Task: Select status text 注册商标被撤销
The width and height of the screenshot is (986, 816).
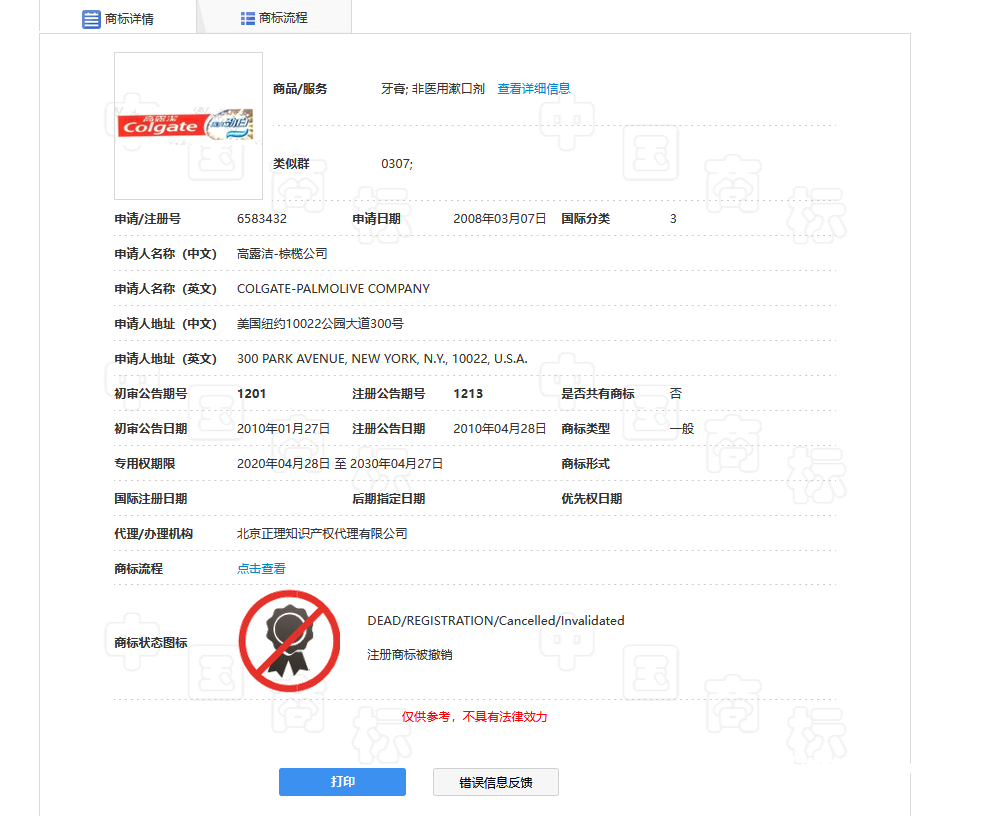Action: coord(409,655)
